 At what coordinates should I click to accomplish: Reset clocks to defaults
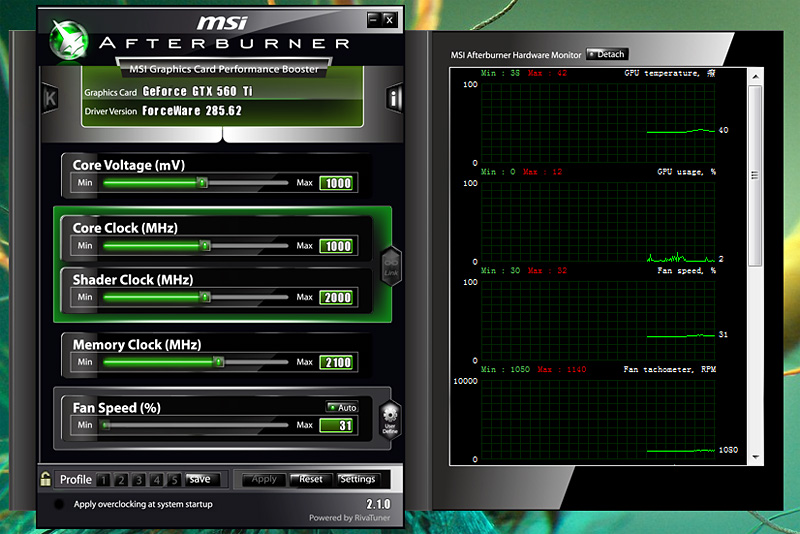tap(310, 479)
